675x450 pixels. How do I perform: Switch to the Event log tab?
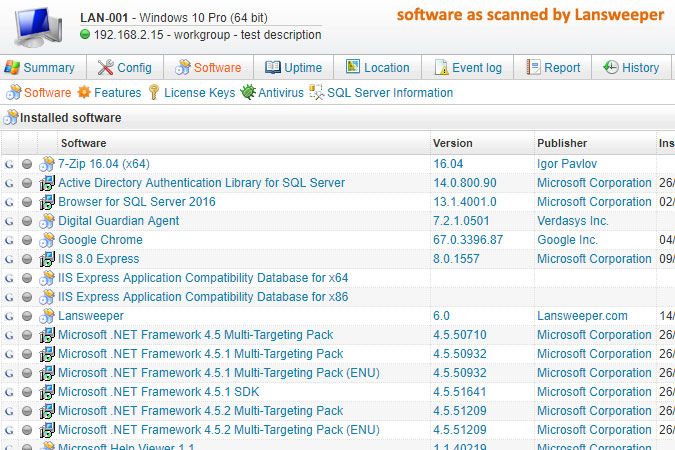pyautogui.click(x=468, y=68)
